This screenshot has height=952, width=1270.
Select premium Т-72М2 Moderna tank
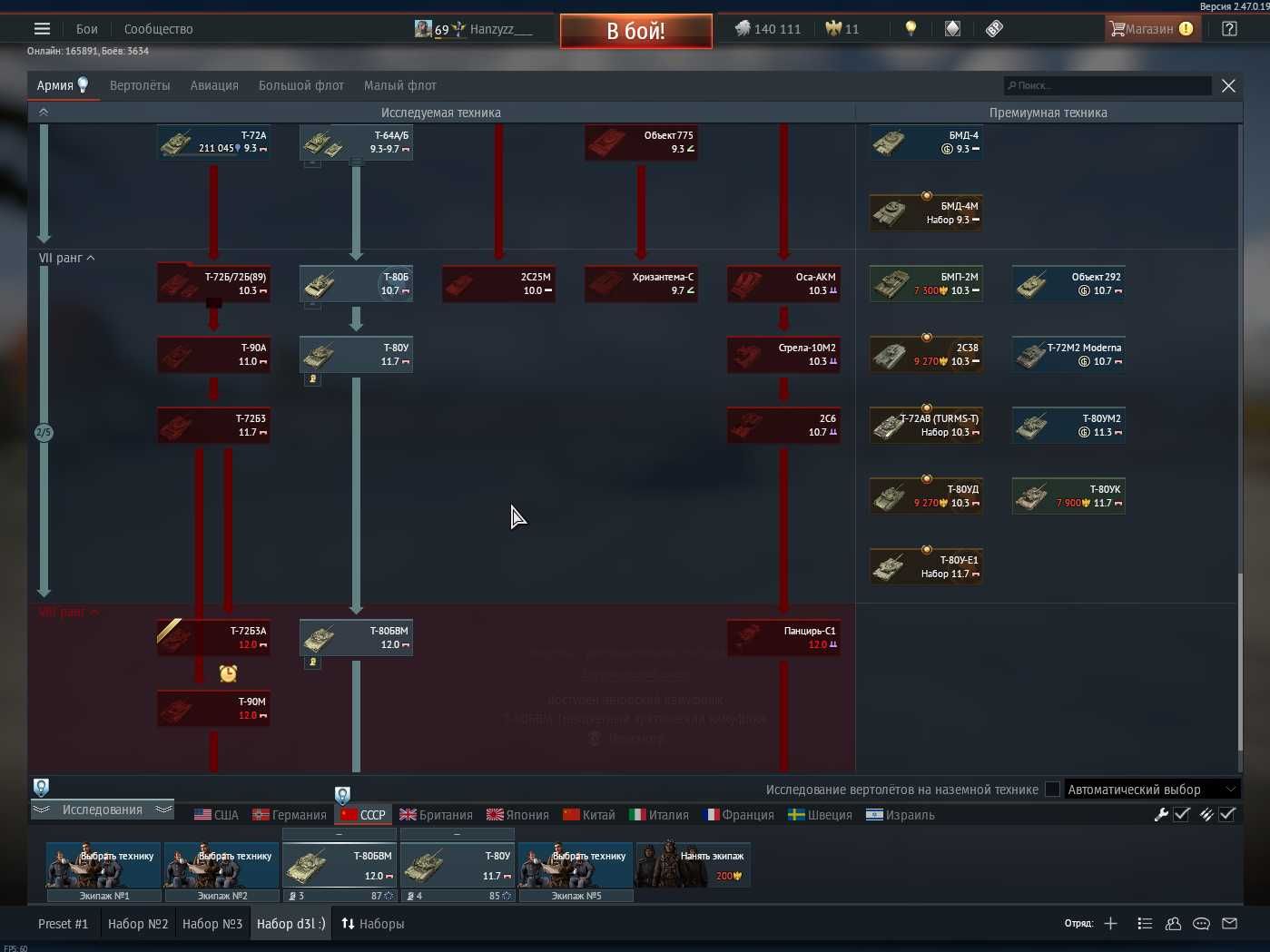pyautogui.click(x=1068, y=355)
